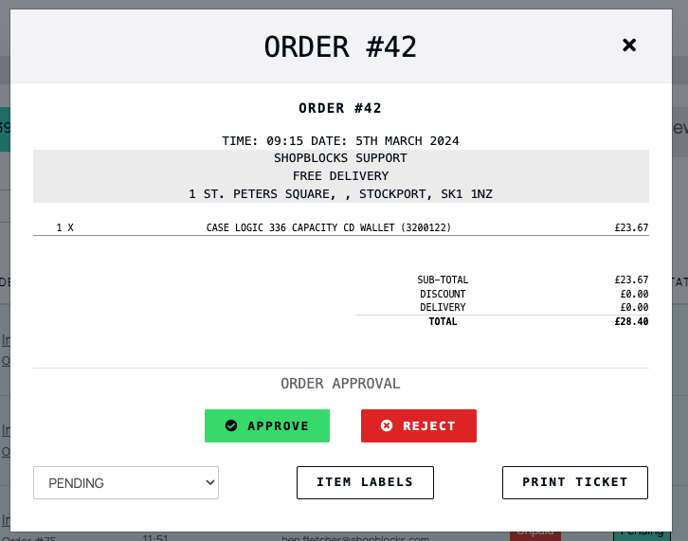The width and height of the screenshot is (688, 541).
Task: Expand status list via chevron arrow
Action: click(210, 483)
